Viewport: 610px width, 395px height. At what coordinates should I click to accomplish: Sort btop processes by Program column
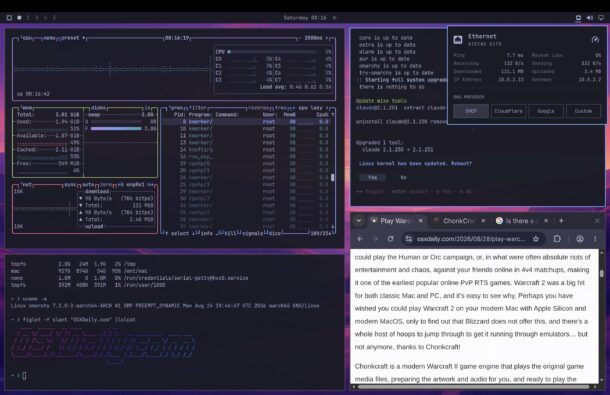[x=199, y=115]
